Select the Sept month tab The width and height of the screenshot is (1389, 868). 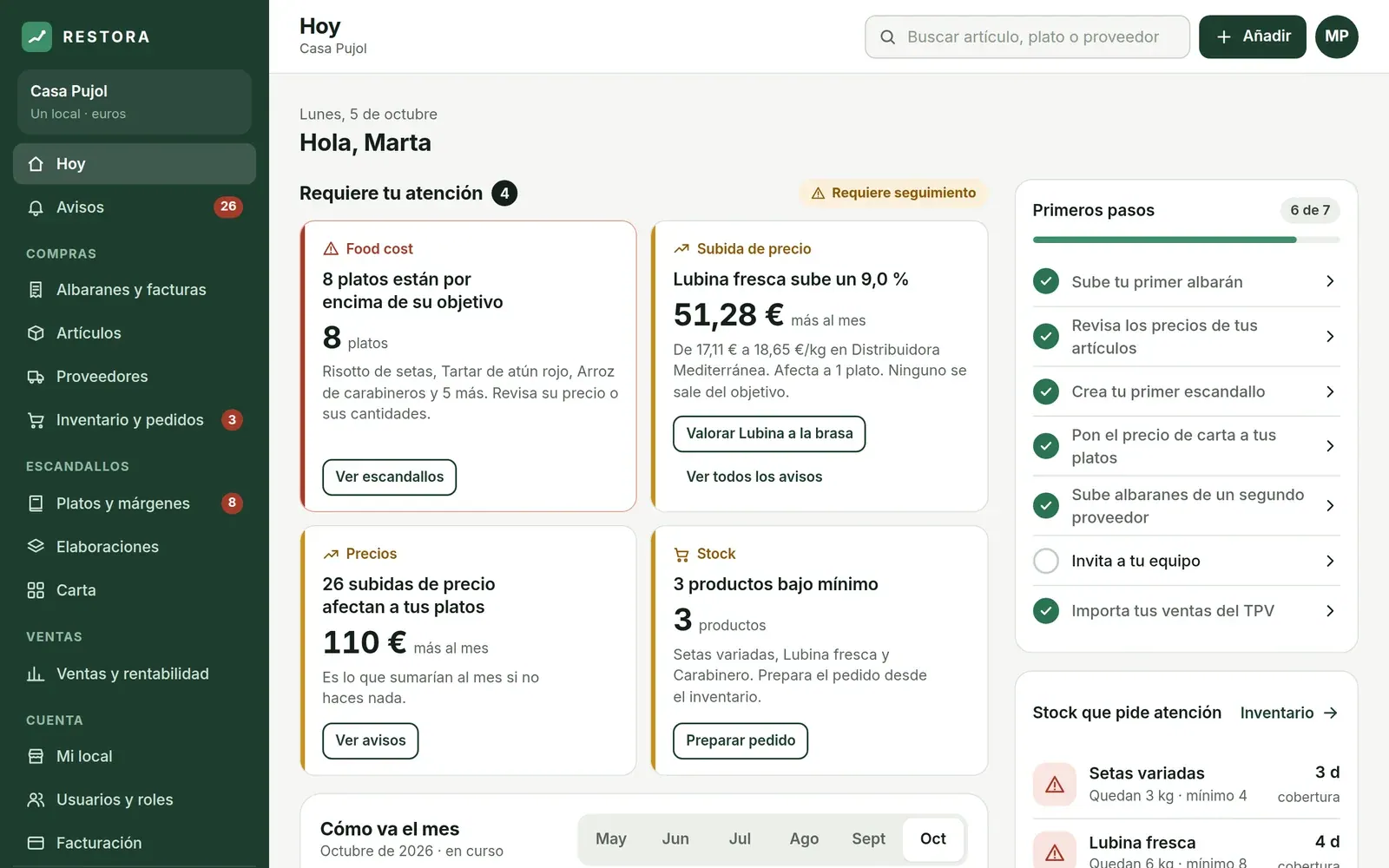(868, 838)
